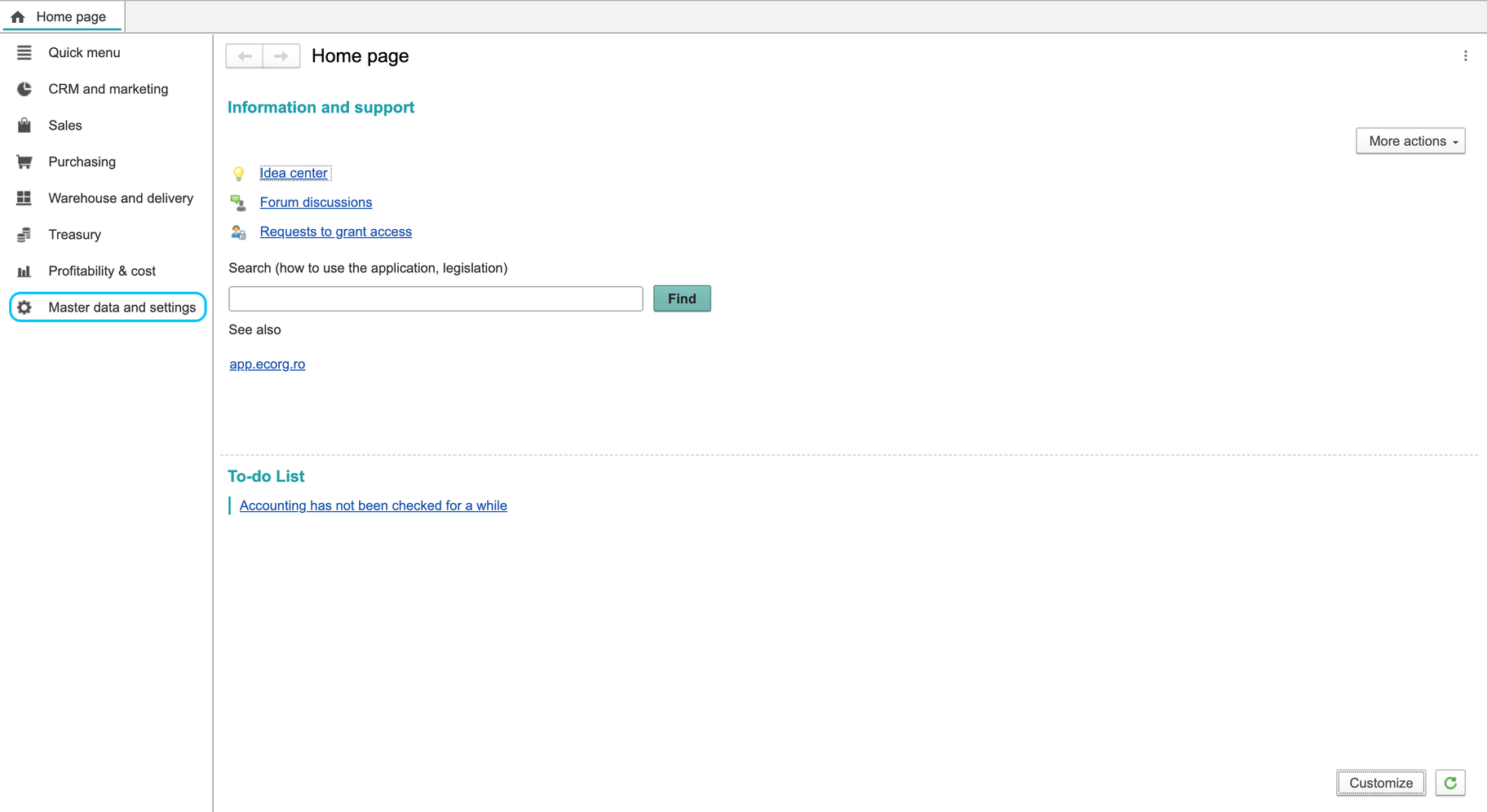Viewport: 1487px width, 812px height.
Task: Click the Master data gear icon
Action: 24,307
